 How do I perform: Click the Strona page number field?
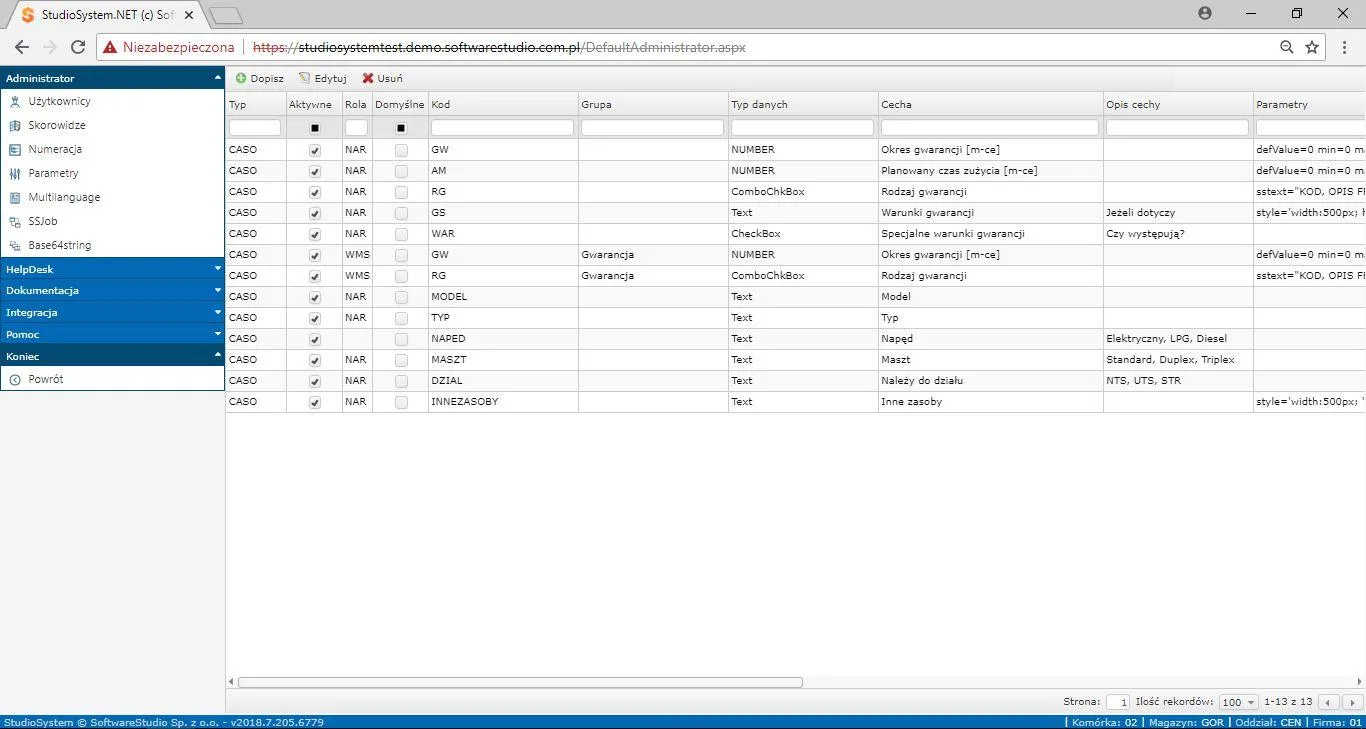pos(1118,702)
